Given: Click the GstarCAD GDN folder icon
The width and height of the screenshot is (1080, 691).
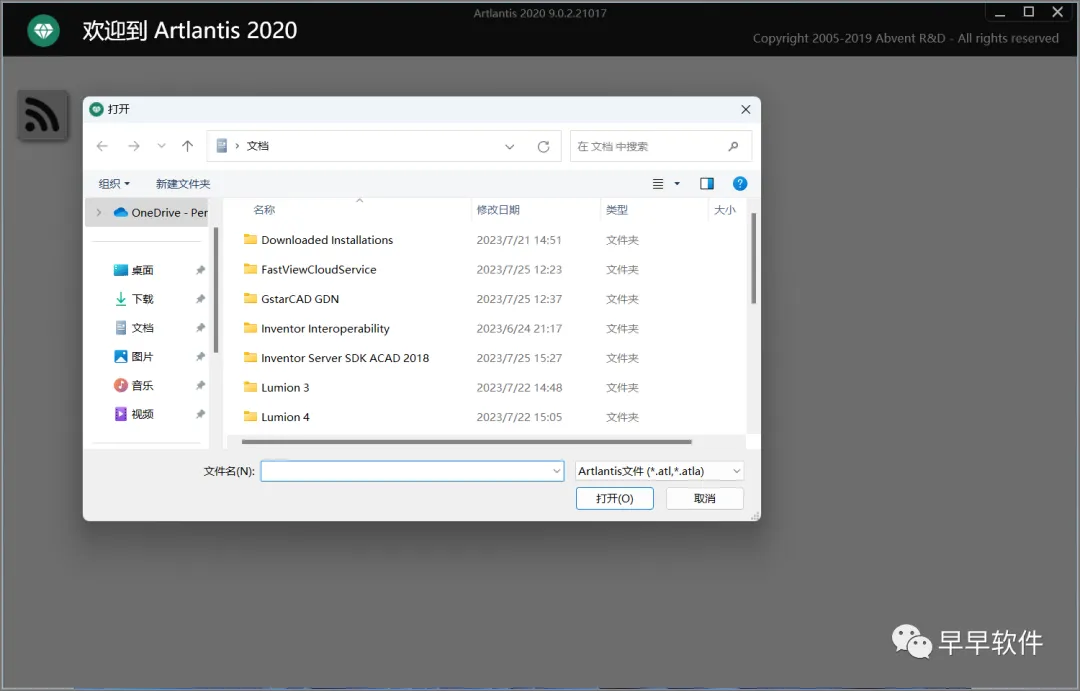Looking at the screenshot, I should point(251,298).
